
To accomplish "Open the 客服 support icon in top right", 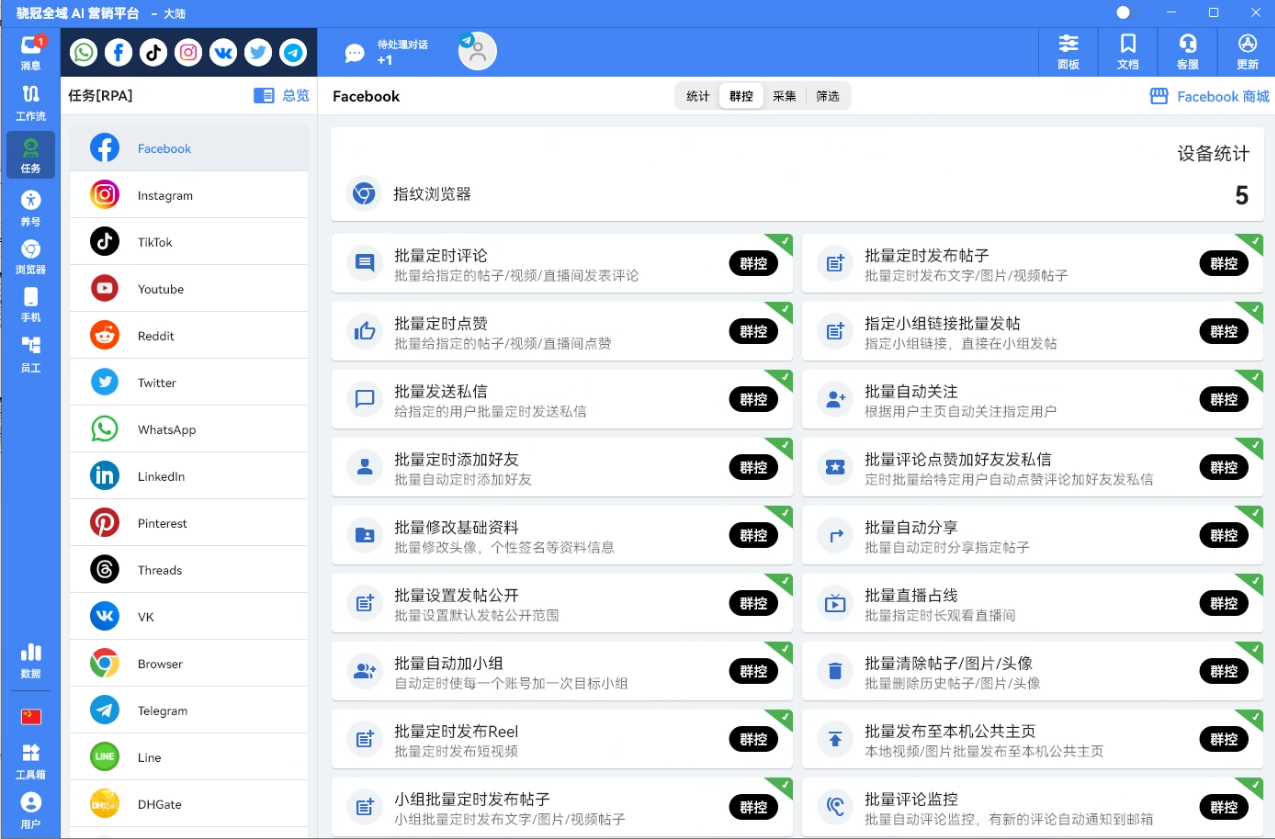I will [x=1187, y=51].
